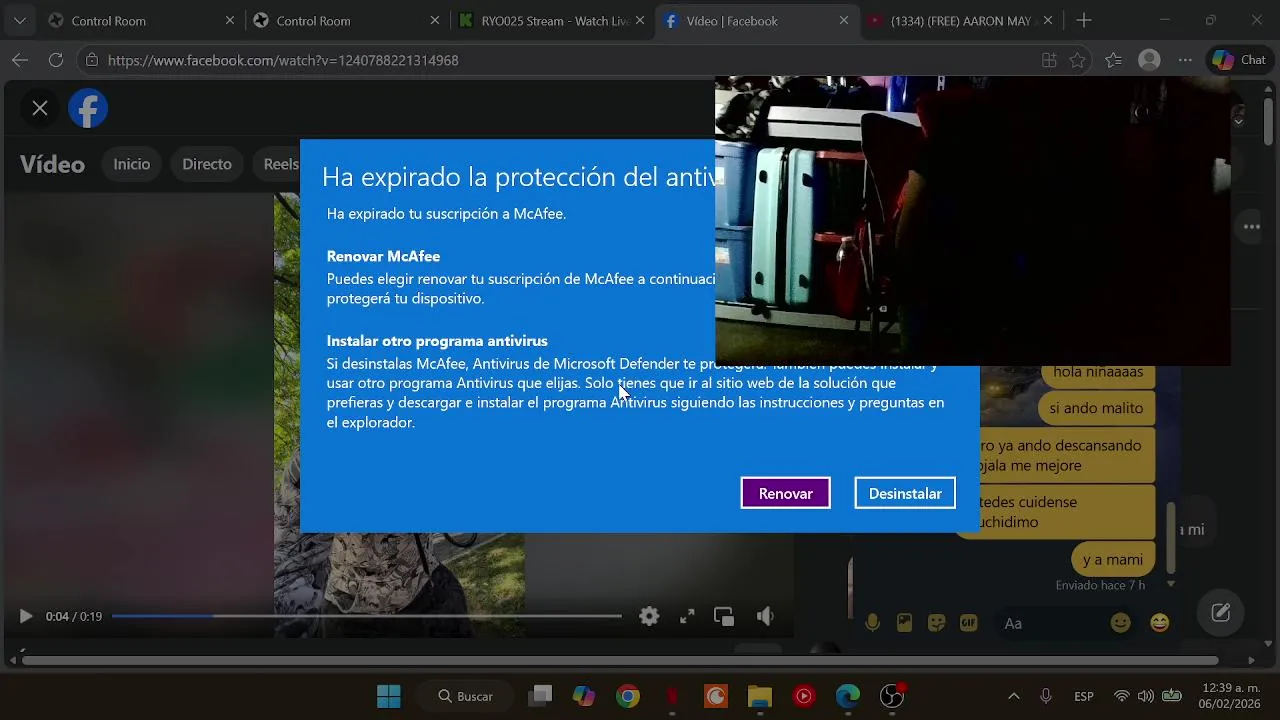1280x720 pixels.
Task: Show hidden system tray icons
Action: 1013,696
